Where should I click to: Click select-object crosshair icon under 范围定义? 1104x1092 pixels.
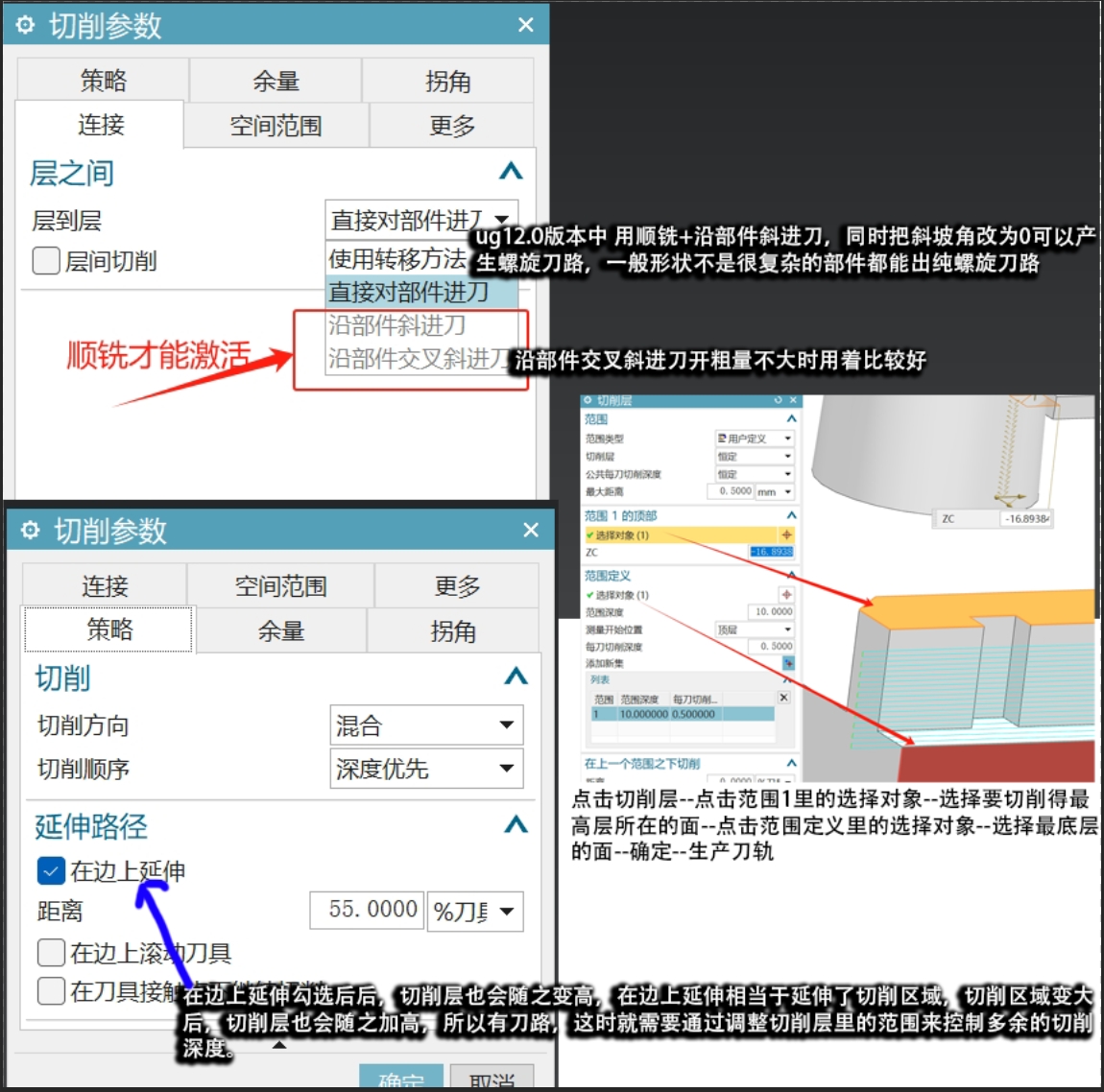click(787, 595)
